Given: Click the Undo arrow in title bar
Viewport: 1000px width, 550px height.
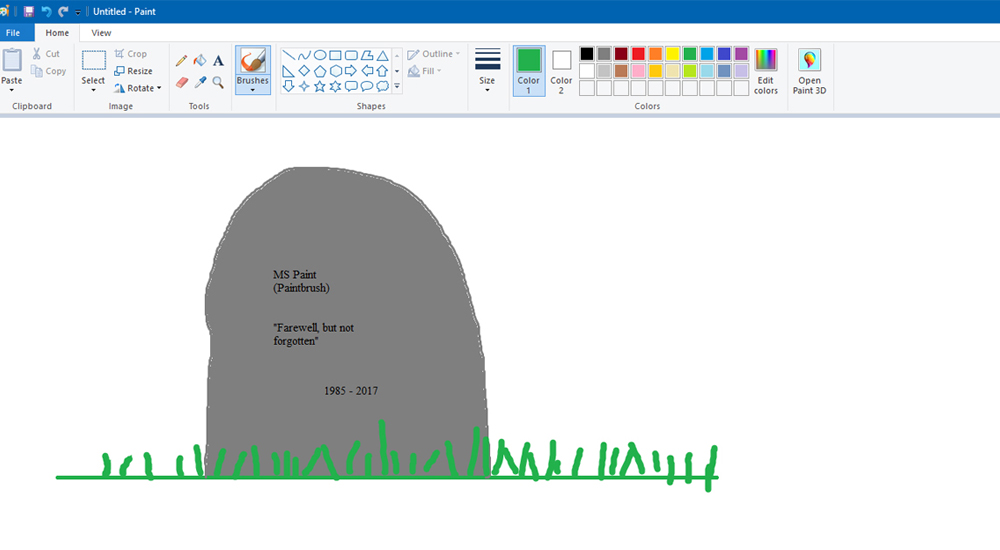Looking at the screenshot, I should pyautogui.click(x=46, y=11).
